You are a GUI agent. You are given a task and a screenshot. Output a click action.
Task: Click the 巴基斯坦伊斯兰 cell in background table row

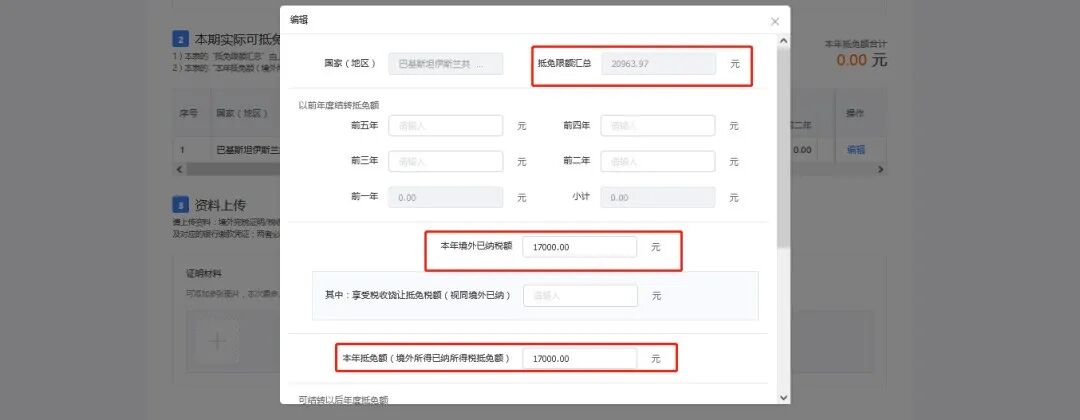click(x=248, y=149)
